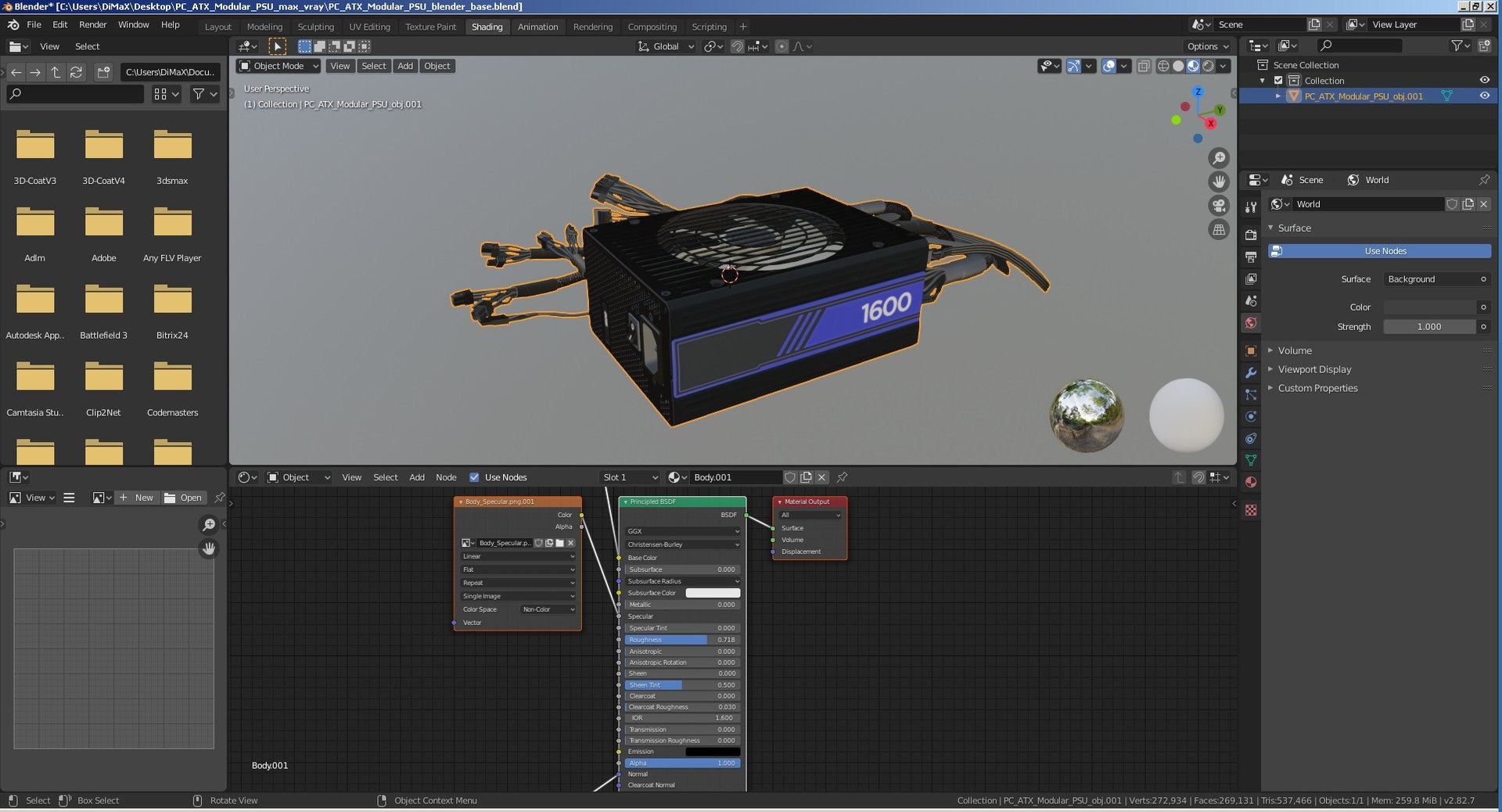This screenshot has width=1502, height=812.
Task: Click the Options button in viewport header
Action: coord(1208,47)
